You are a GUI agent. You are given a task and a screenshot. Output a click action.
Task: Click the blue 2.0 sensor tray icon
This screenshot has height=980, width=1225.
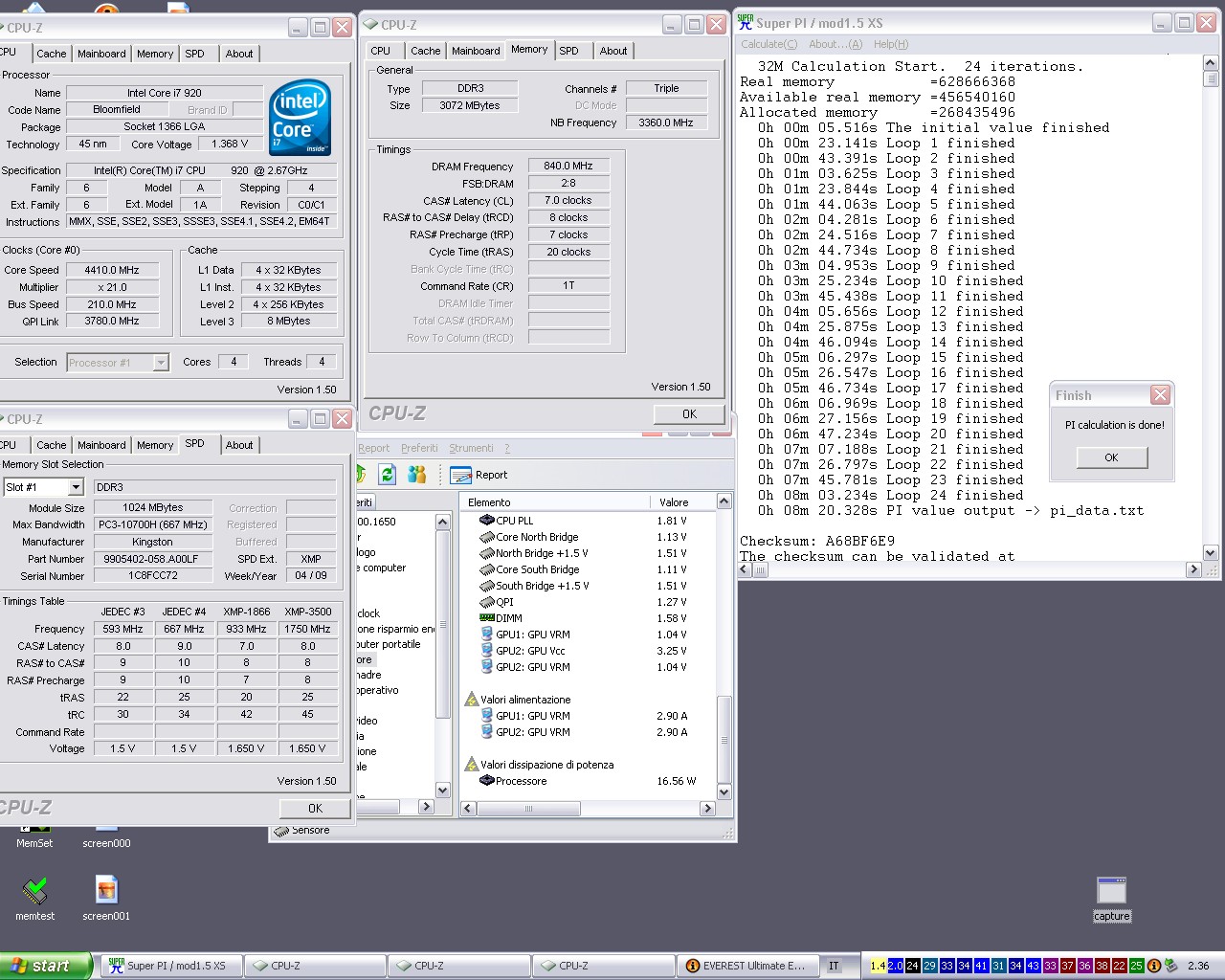pos(895,966)
